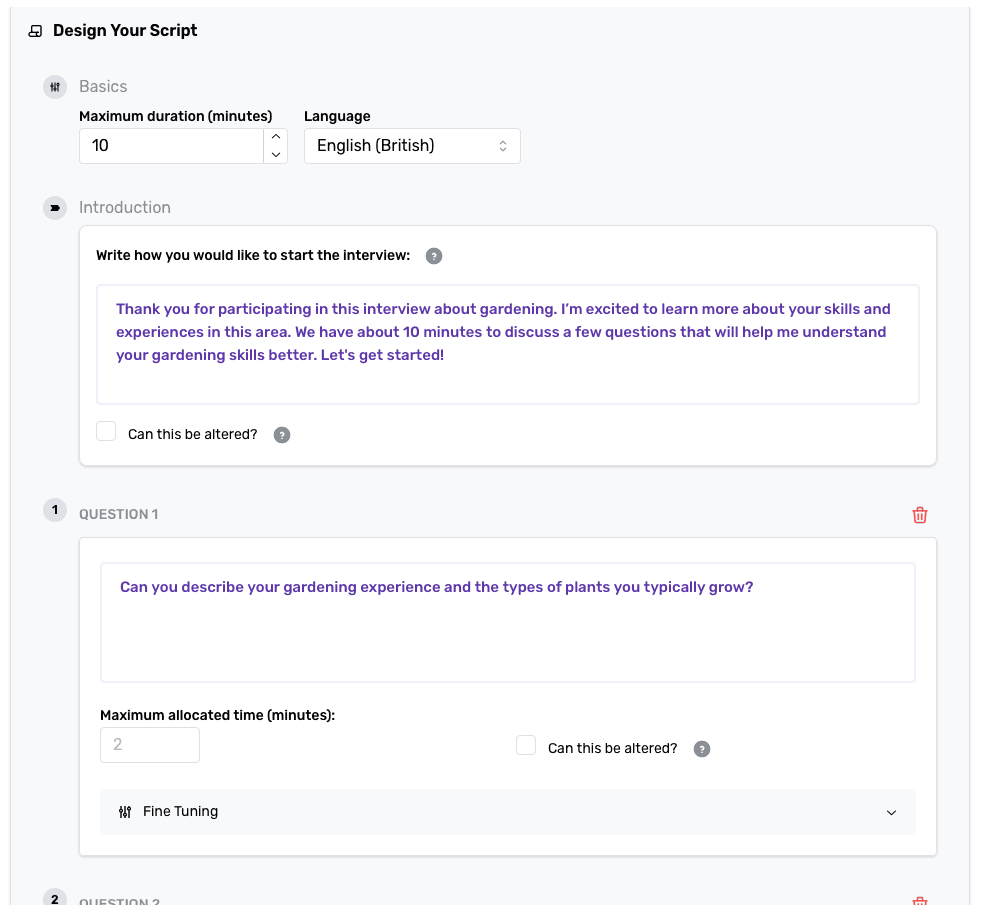Select the Question 1 numbered badge

[x=55, y=509]
